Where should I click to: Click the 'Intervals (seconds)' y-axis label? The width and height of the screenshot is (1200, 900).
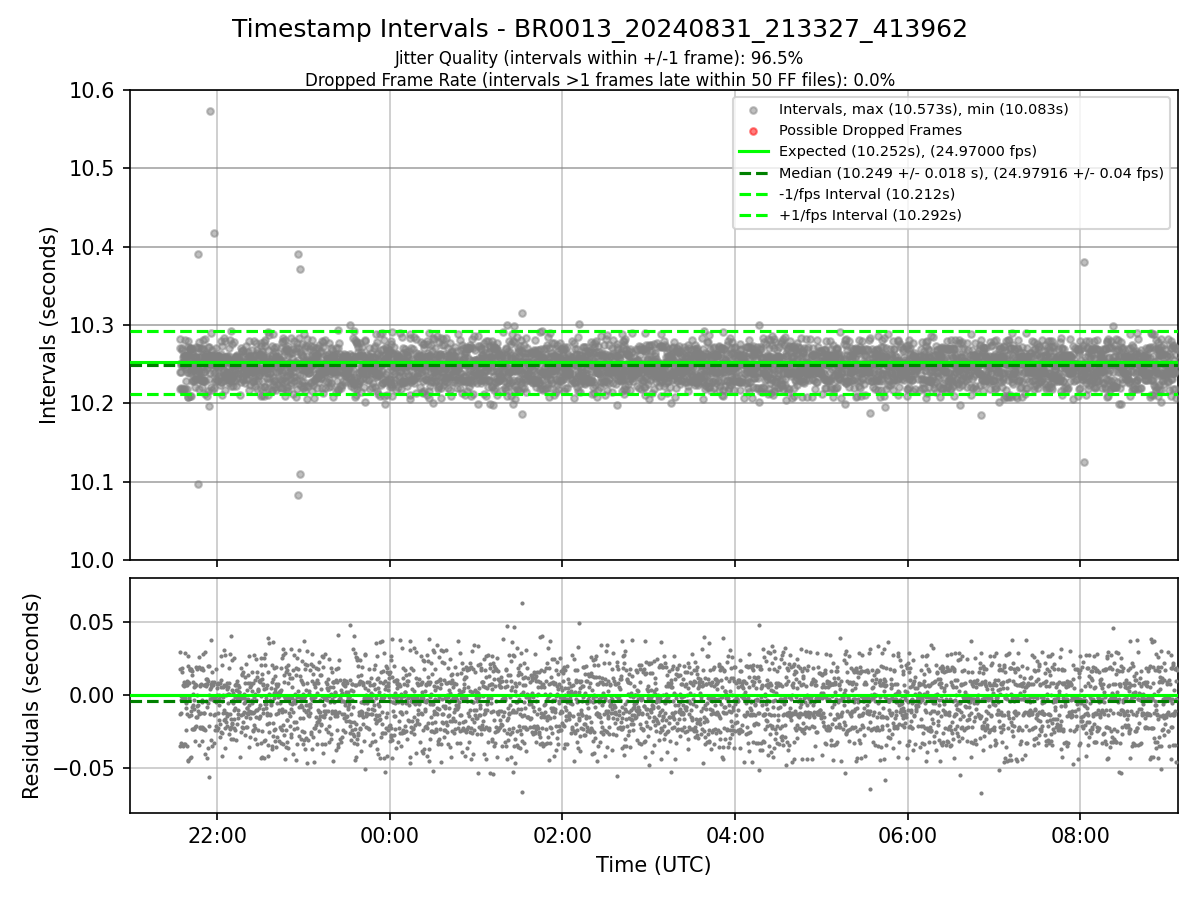(49, 325)
